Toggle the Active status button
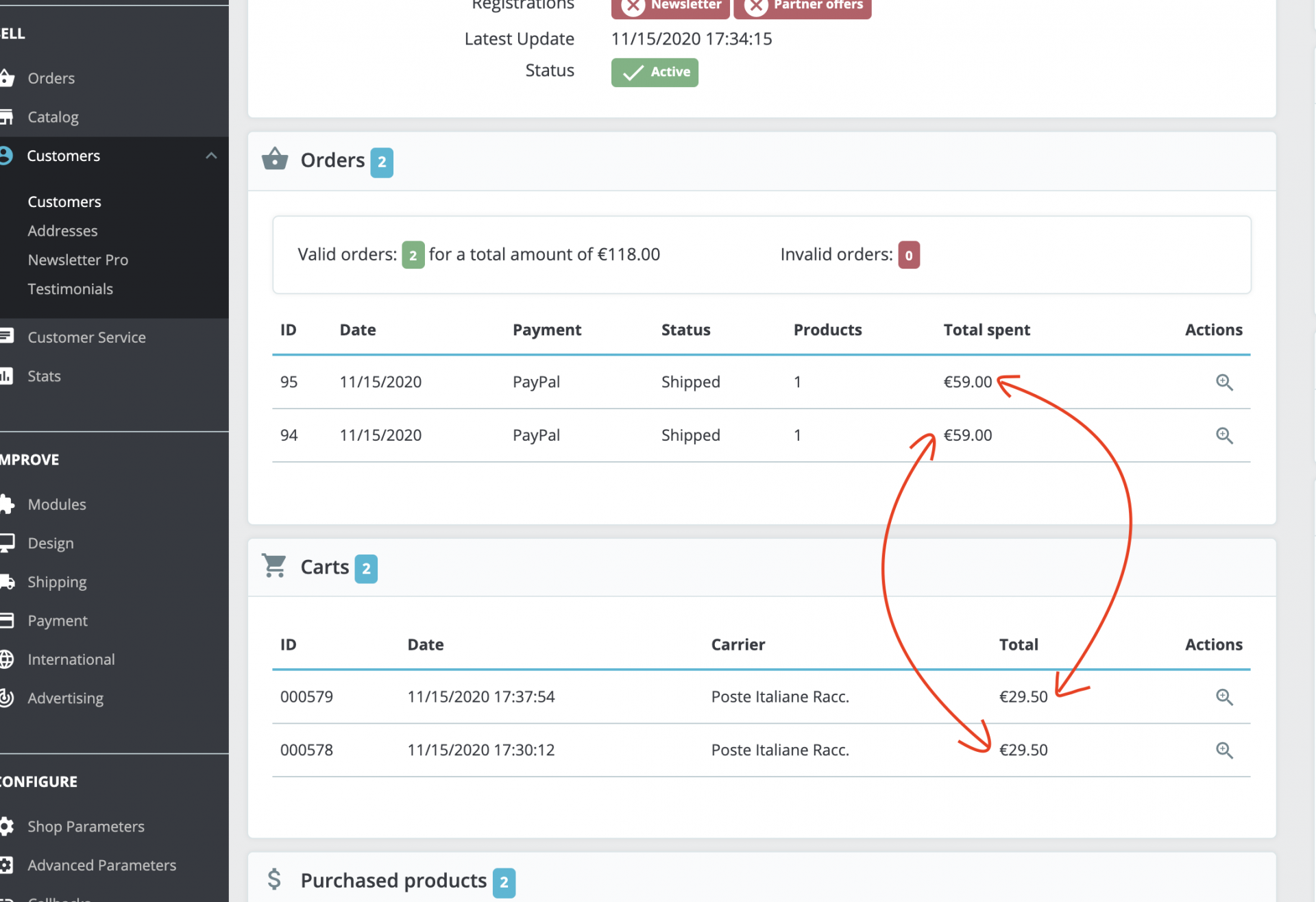Viewport: 1316px width, 902px height. 655,72
